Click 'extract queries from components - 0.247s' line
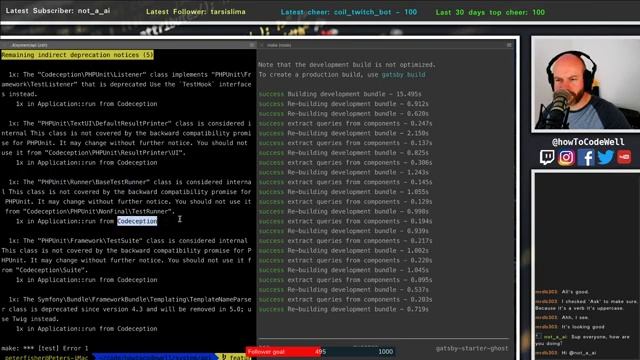This screenshot has width=640, height=360. click(360, 123)
